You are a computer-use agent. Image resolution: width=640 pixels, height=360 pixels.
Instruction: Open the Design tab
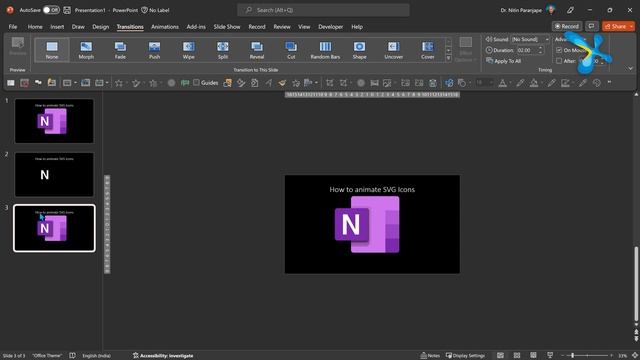click(x=100, y=27)
